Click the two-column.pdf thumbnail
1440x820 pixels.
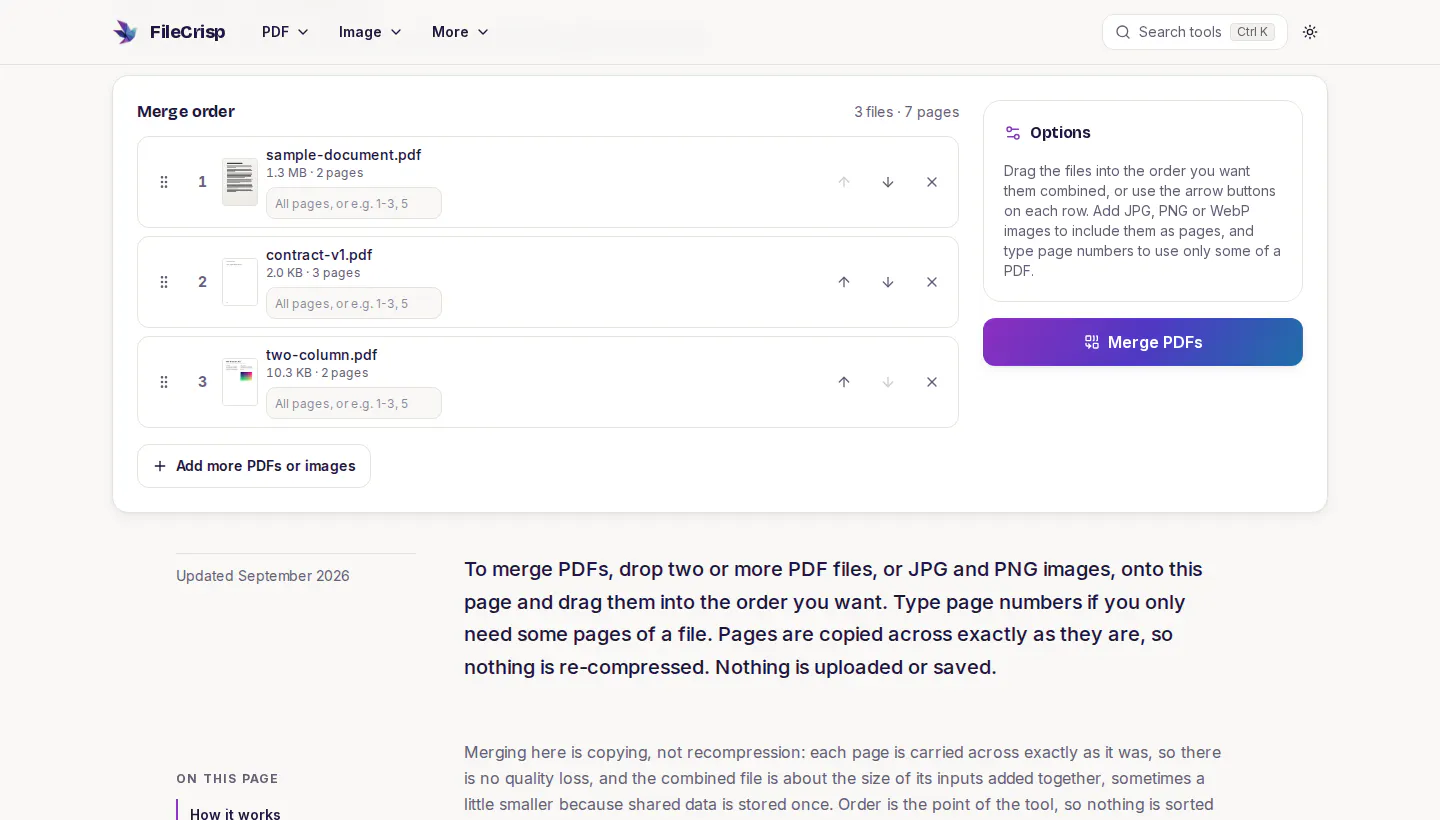point(240,382)
